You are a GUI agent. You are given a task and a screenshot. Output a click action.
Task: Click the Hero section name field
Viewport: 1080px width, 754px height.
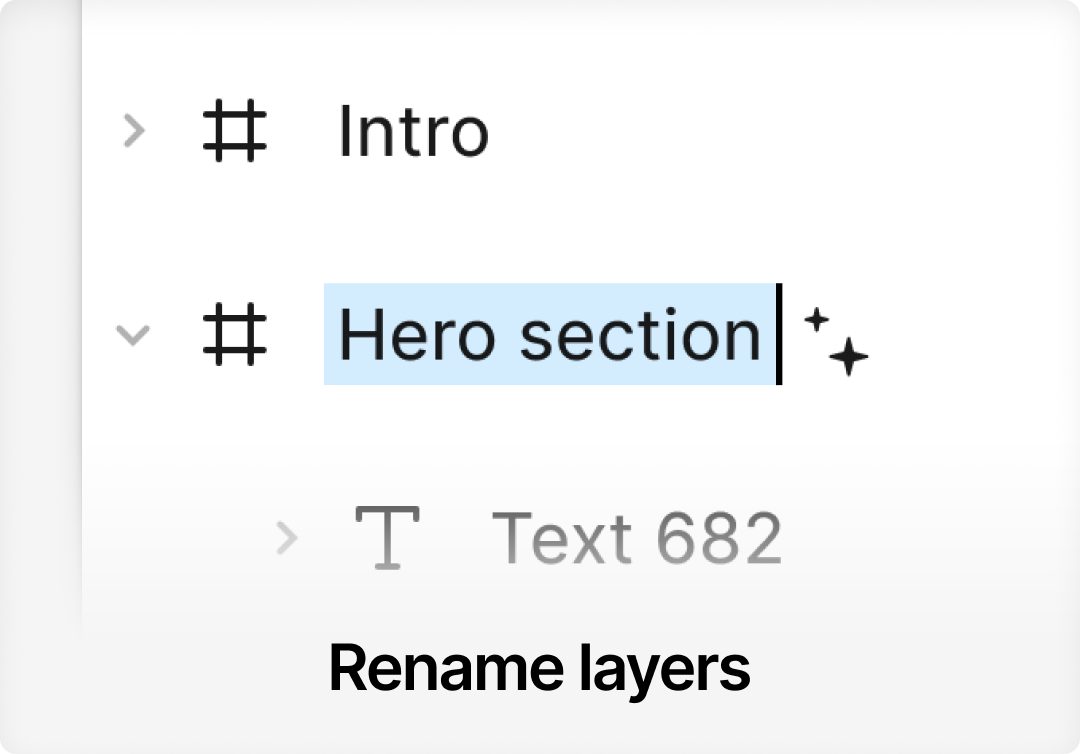(550, 334)
